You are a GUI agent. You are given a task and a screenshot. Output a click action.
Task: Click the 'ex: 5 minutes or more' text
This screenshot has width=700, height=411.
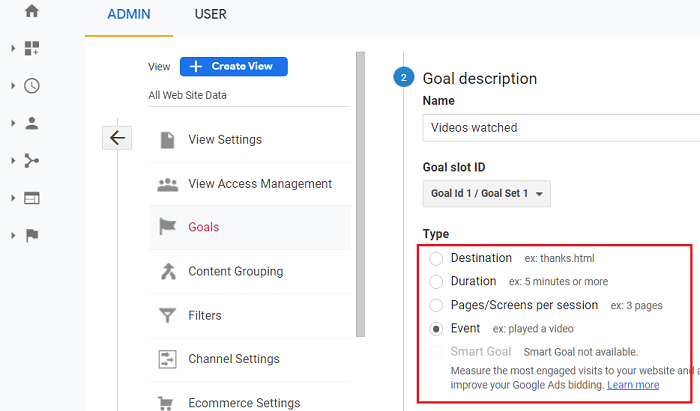[x=558, y=282]
